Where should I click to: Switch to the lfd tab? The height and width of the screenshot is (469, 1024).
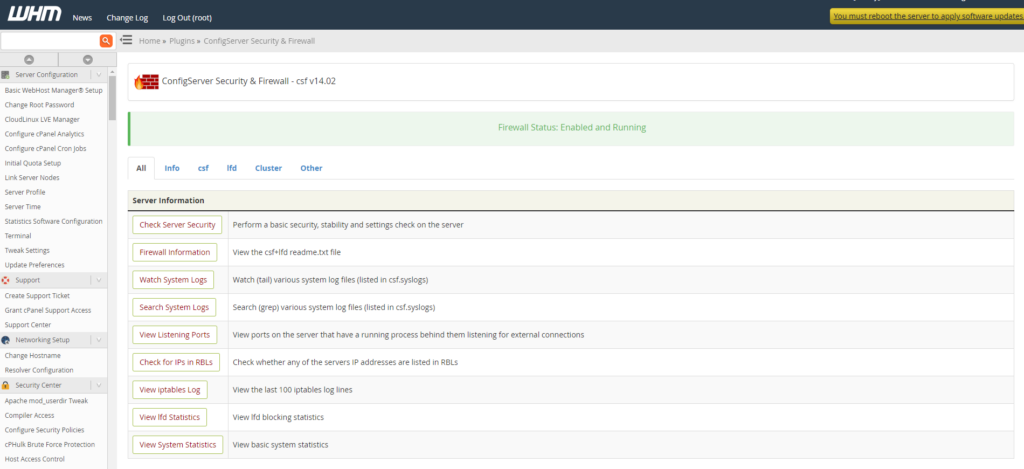[x=232, y=168]
